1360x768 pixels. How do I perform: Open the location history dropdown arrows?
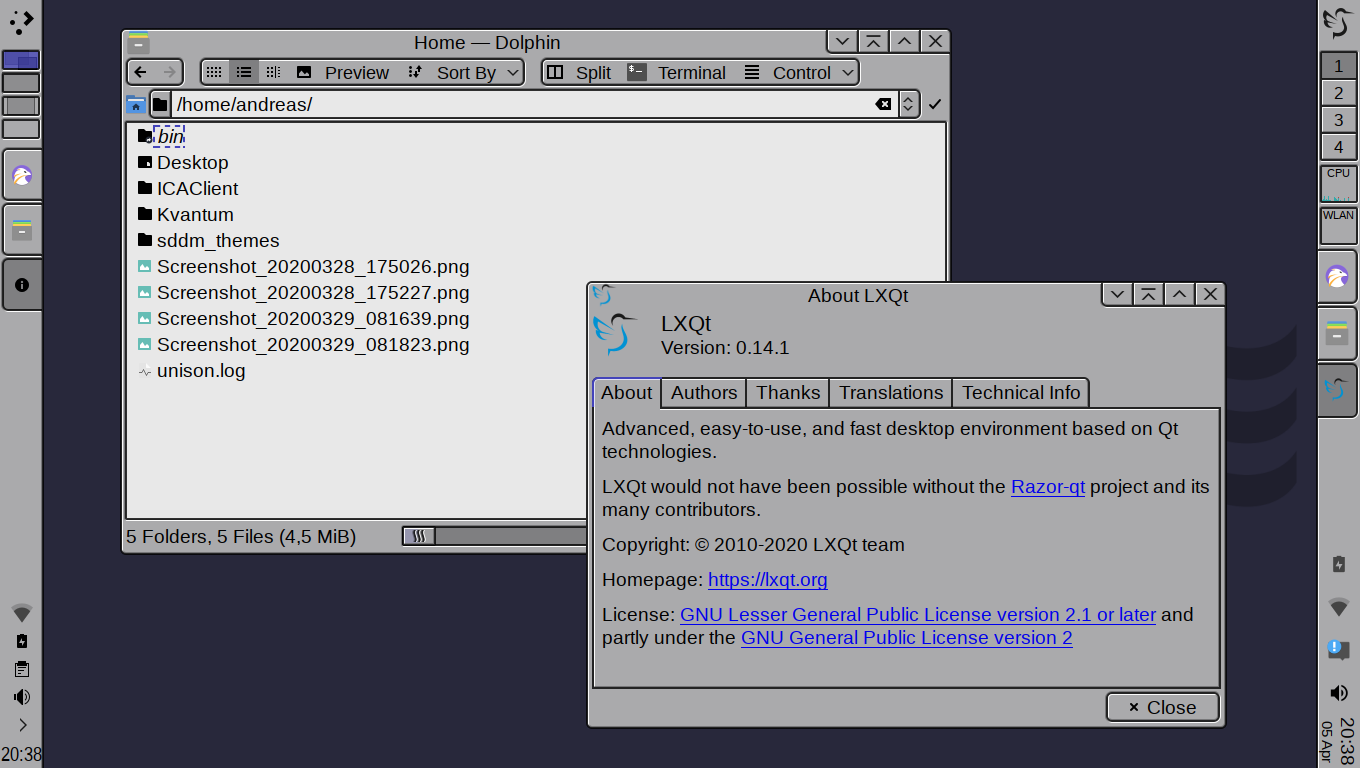pyautogui.click(x=908, y=104)
